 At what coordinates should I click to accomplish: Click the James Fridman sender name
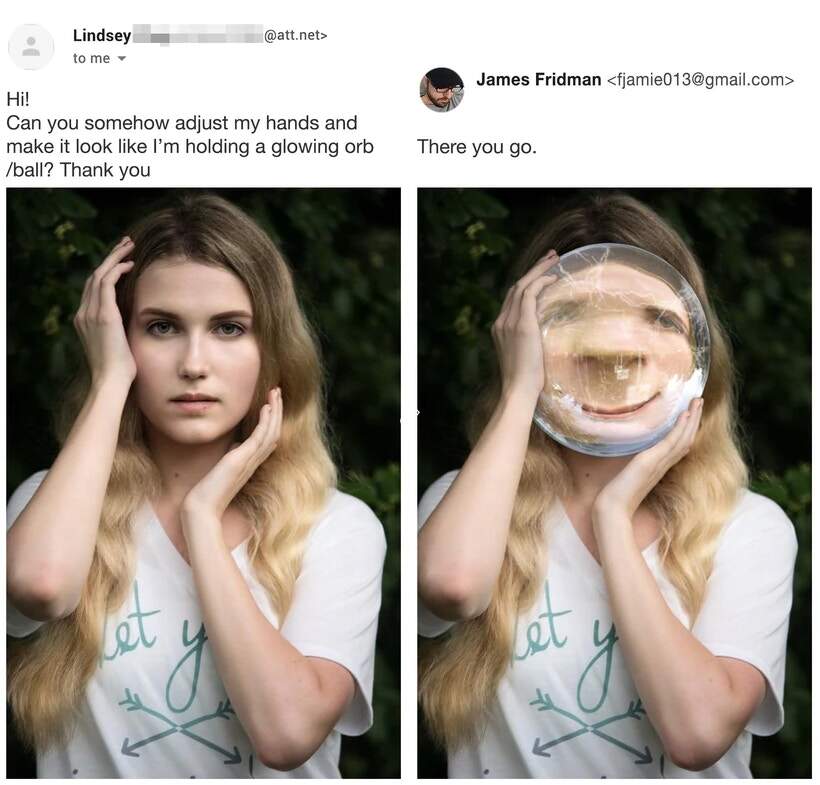point(539,79)
